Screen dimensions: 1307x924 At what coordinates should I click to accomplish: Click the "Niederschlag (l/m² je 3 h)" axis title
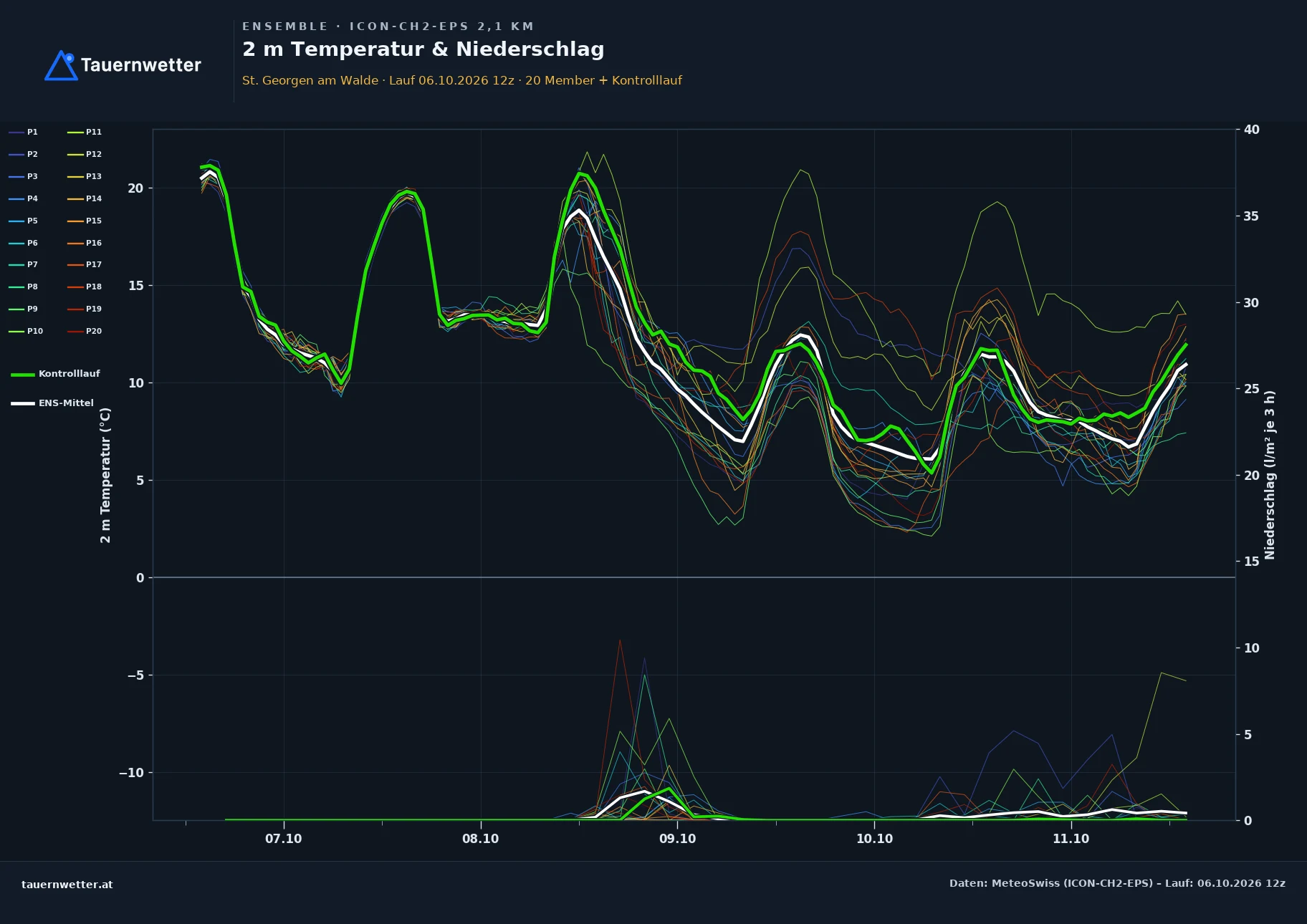(x=1270, y=475)
